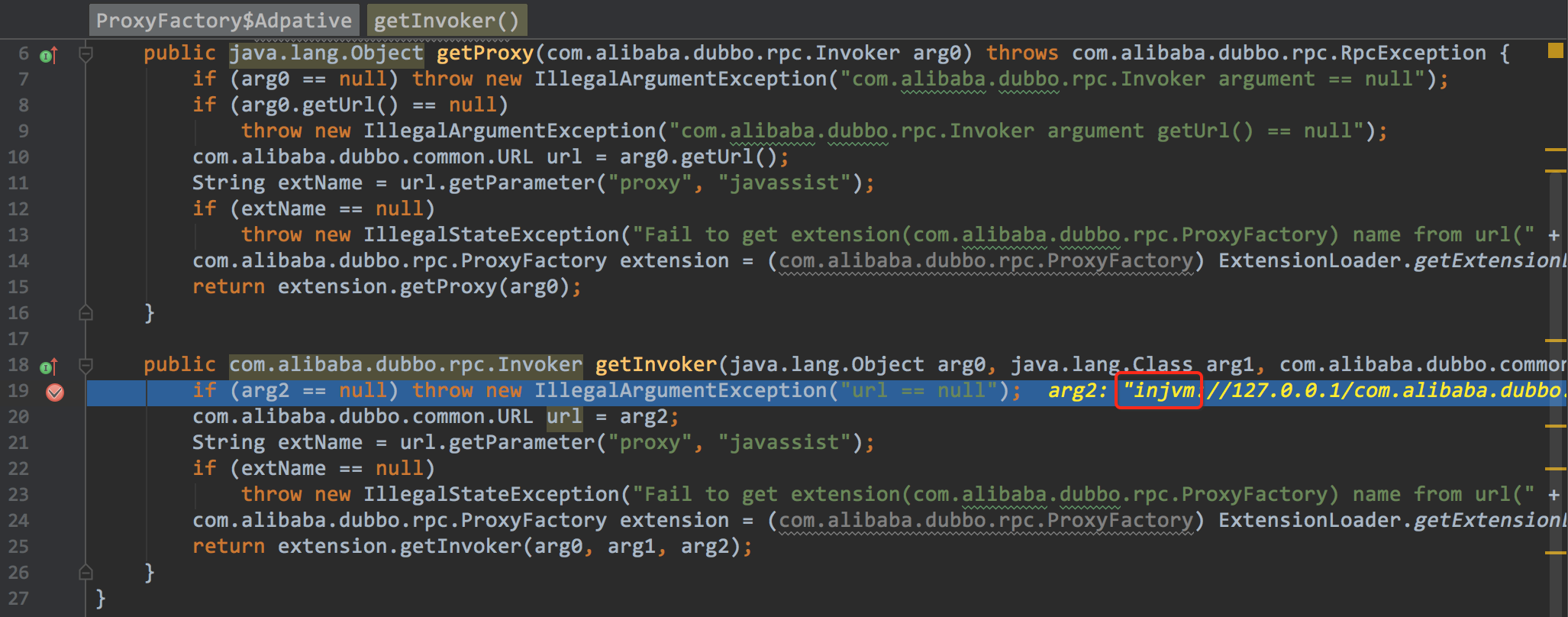Click IllegalStateException on line 23
The width and height of the screenshot is (1568, 617).
[x=492, y=495]
